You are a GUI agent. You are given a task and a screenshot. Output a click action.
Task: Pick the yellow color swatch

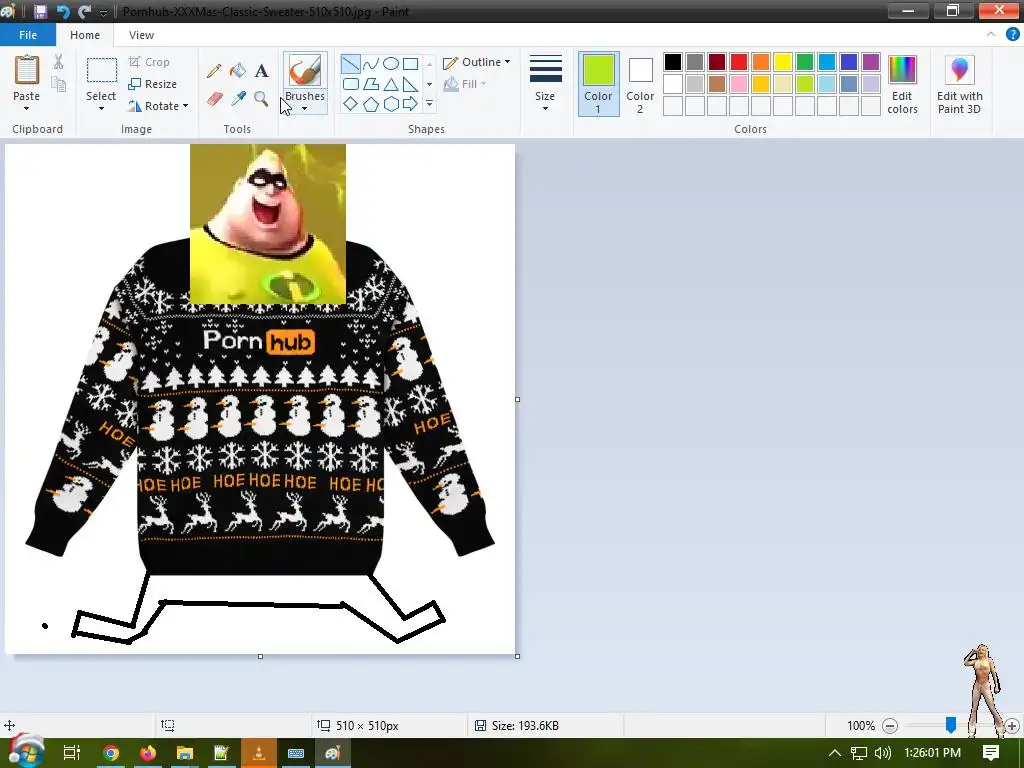point(783,62)
